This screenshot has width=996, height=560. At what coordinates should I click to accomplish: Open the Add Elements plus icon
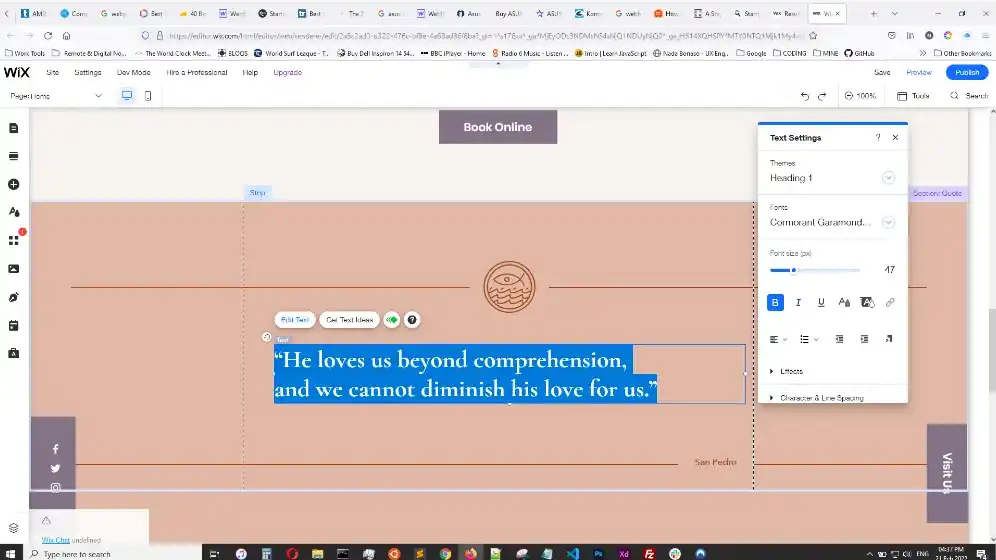click(14, 185)
